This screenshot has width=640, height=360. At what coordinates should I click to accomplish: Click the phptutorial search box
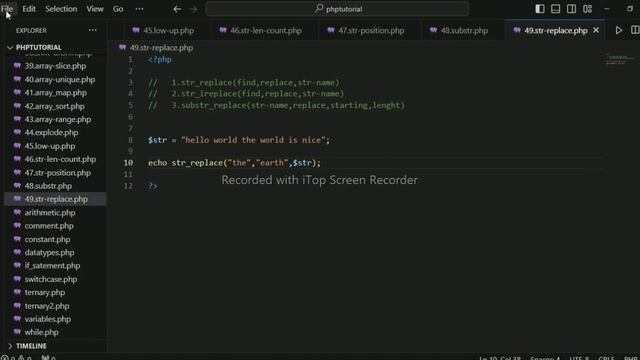(x=338, y=9)
